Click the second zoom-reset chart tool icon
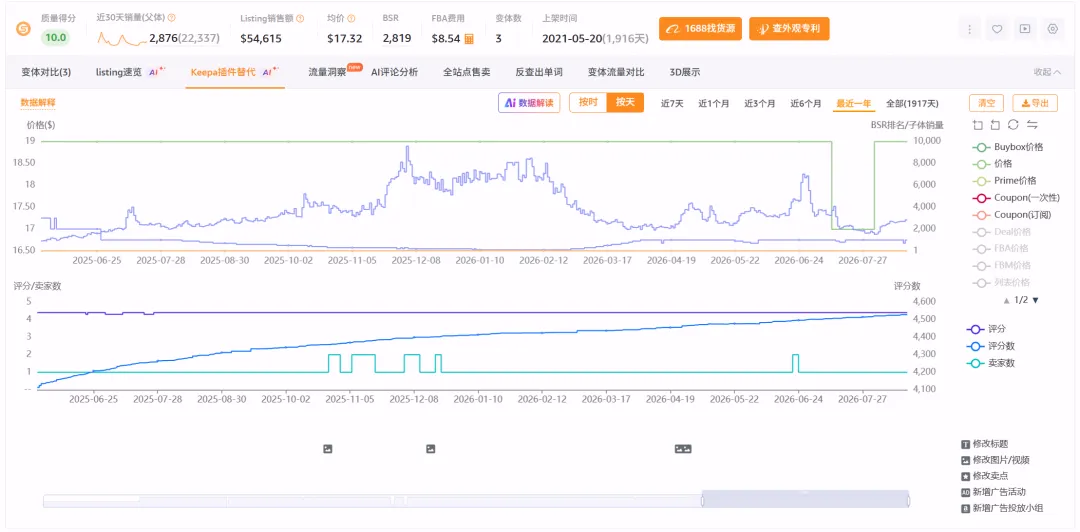This screenshot has height=532, width=1080. (x=995, y=125)
